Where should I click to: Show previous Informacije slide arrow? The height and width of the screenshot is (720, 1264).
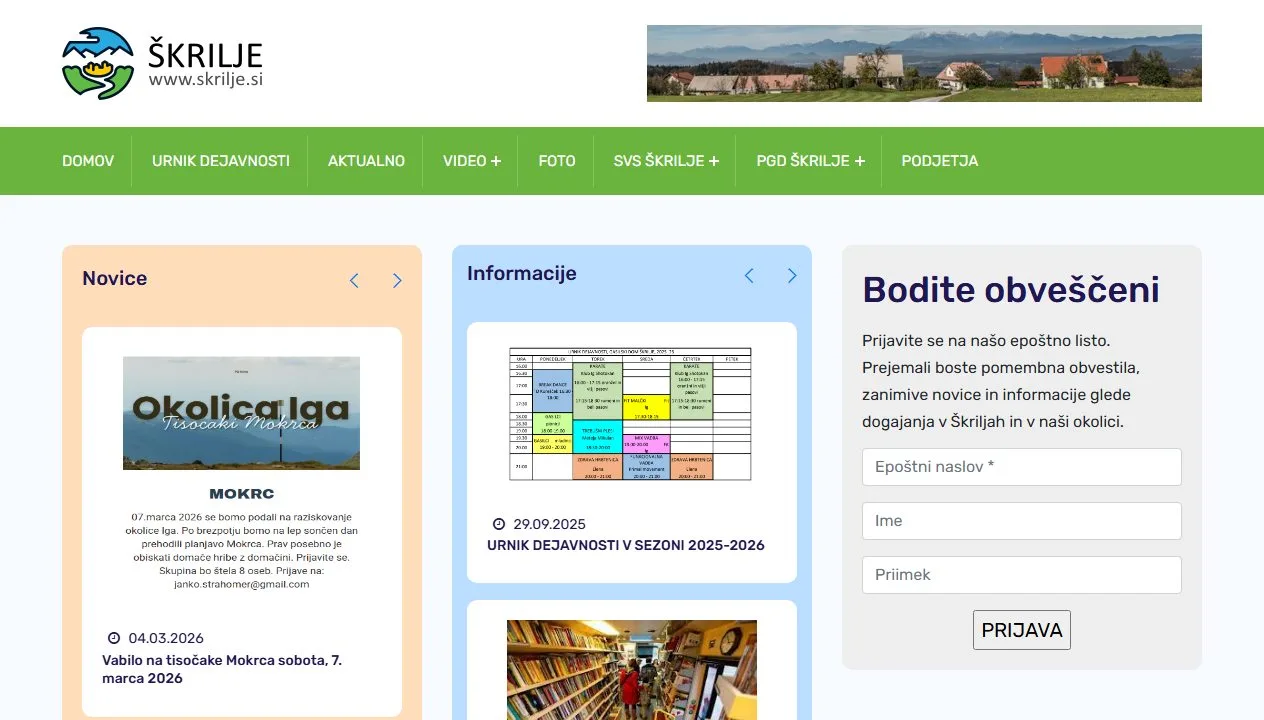749,275
